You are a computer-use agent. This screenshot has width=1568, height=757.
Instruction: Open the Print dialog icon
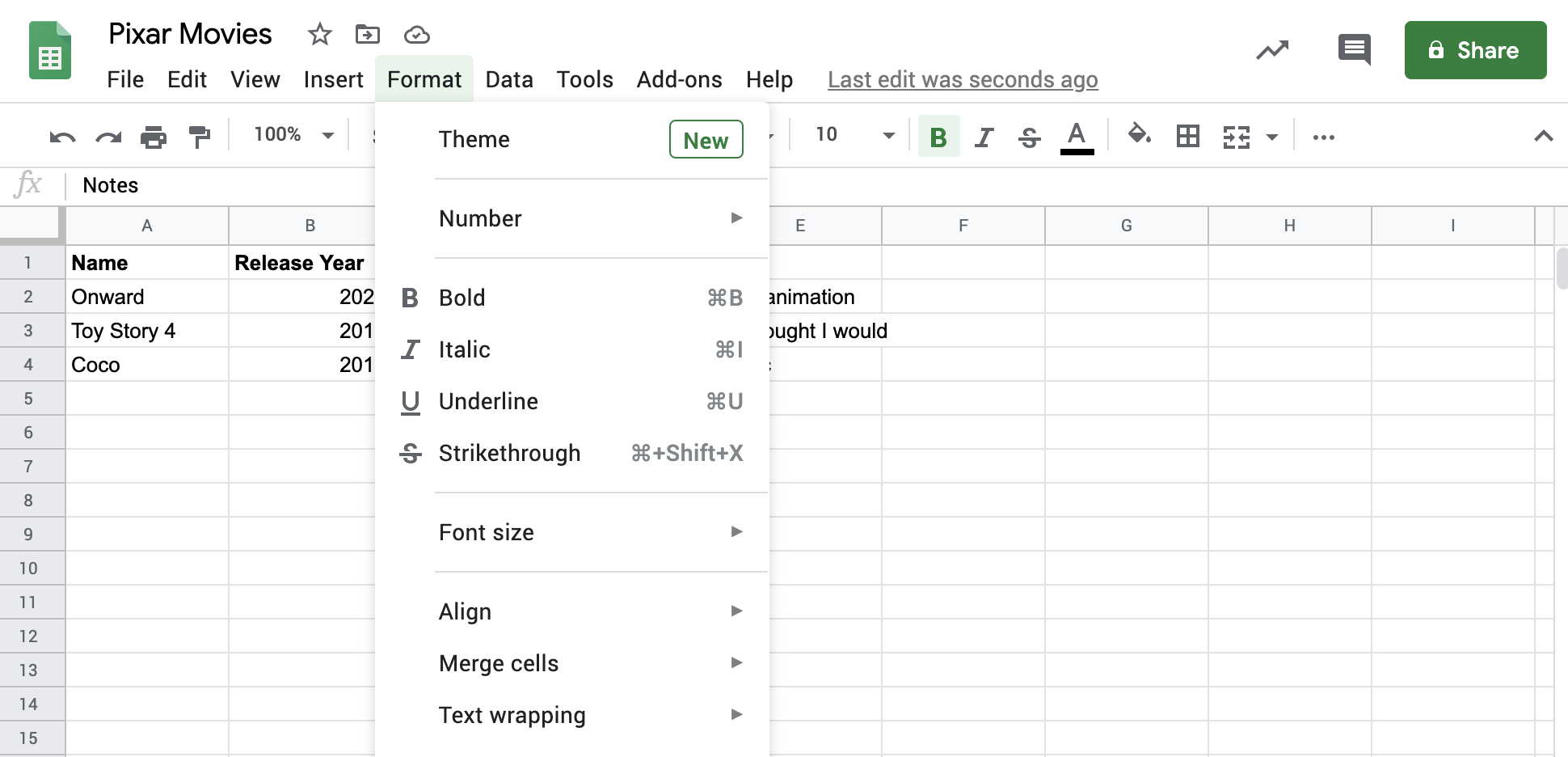click(x=154, y=135)
